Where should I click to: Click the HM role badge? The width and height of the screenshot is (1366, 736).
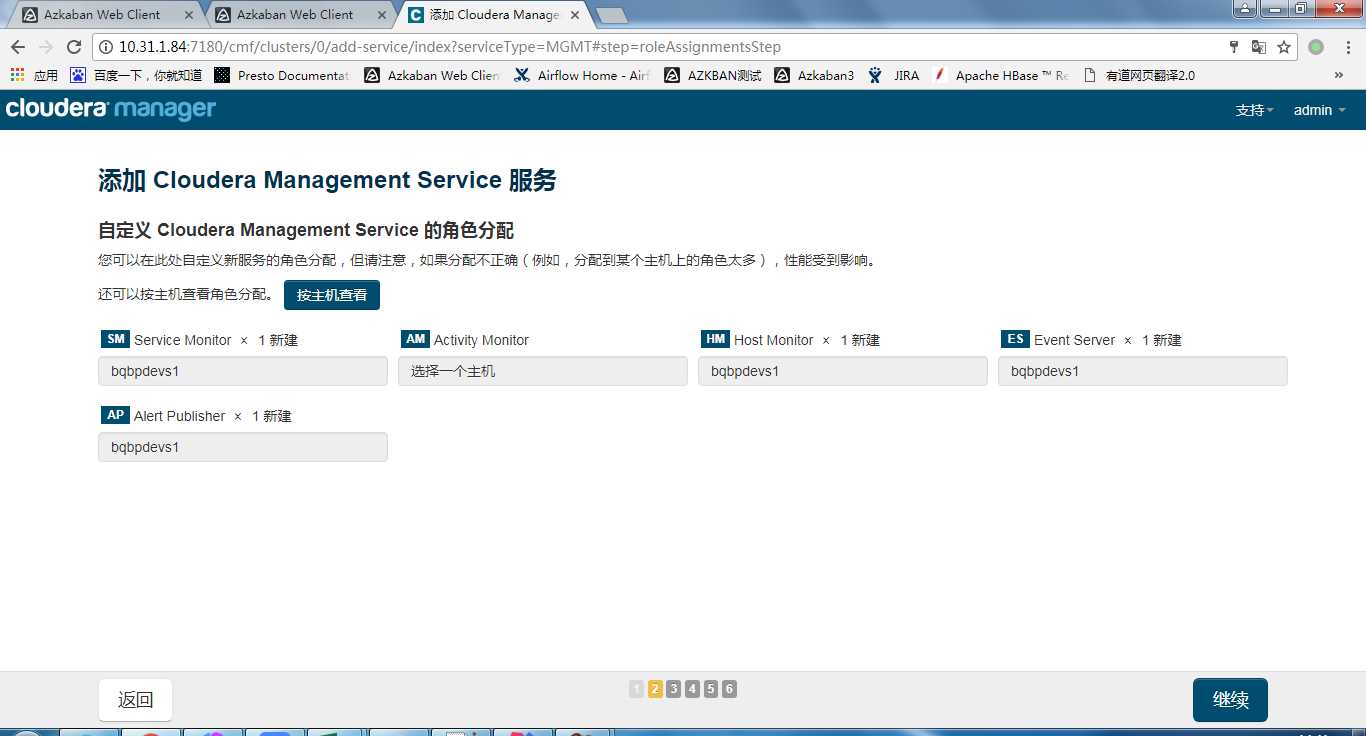point(716,339)
